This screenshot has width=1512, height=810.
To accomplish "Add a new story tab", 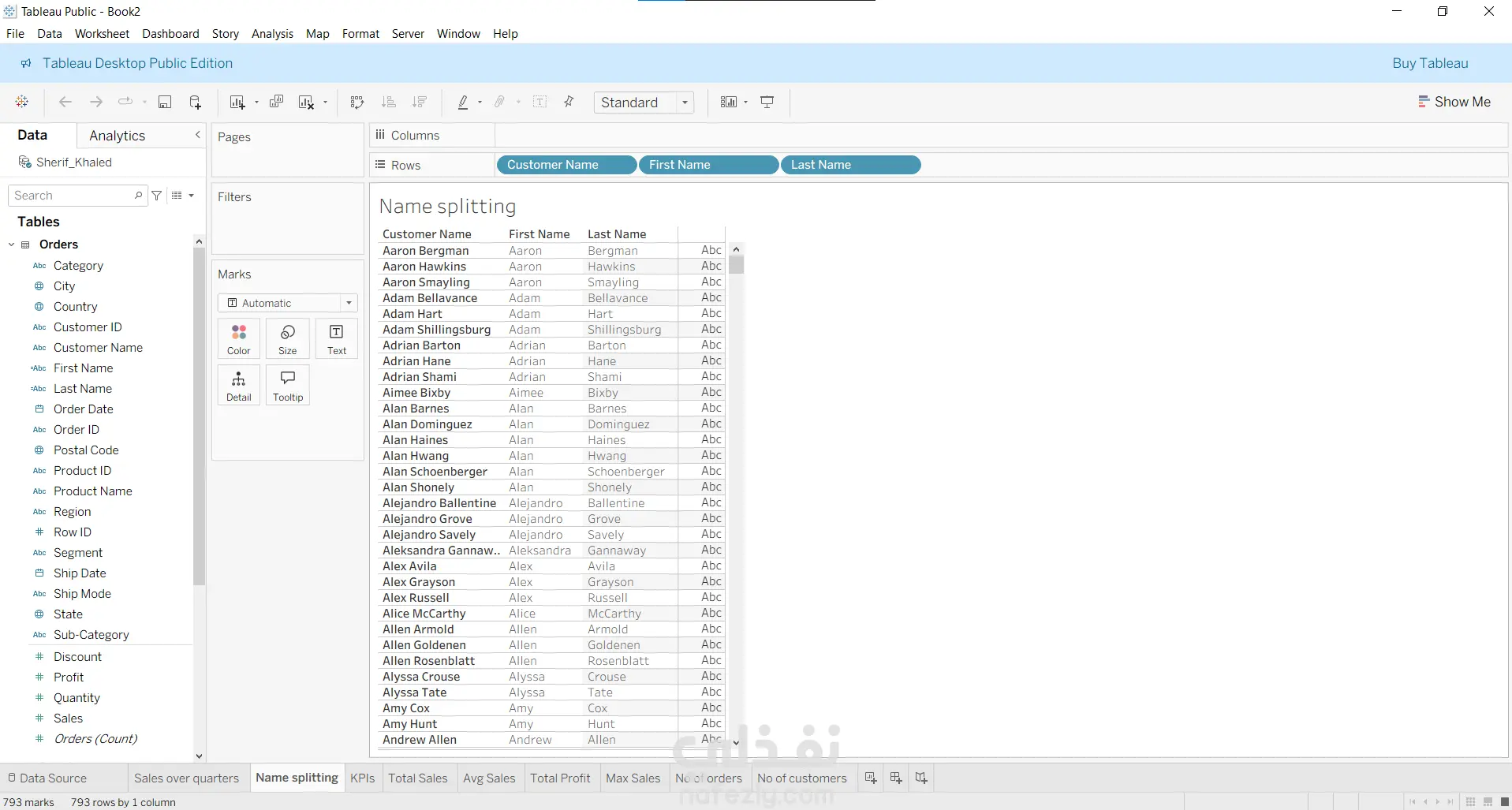I will [x=921, y=778].
